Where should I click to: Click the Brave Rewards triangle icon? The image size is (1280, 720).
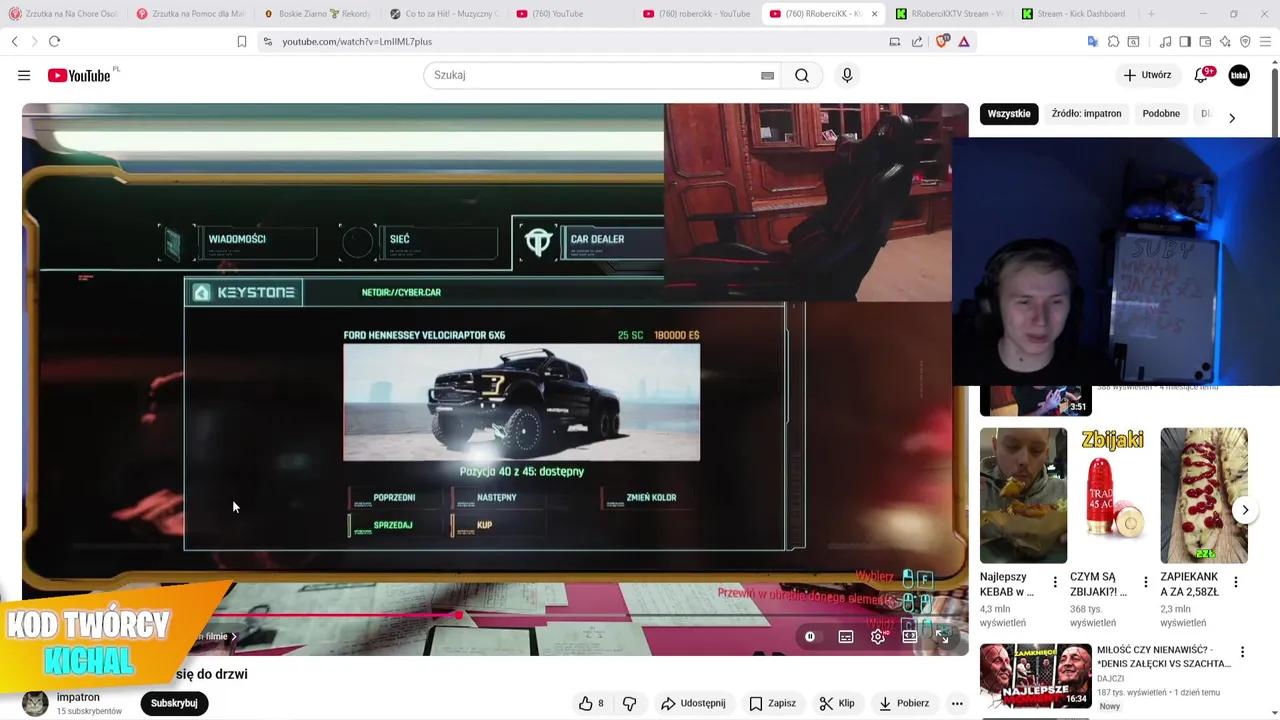(964, 41)
